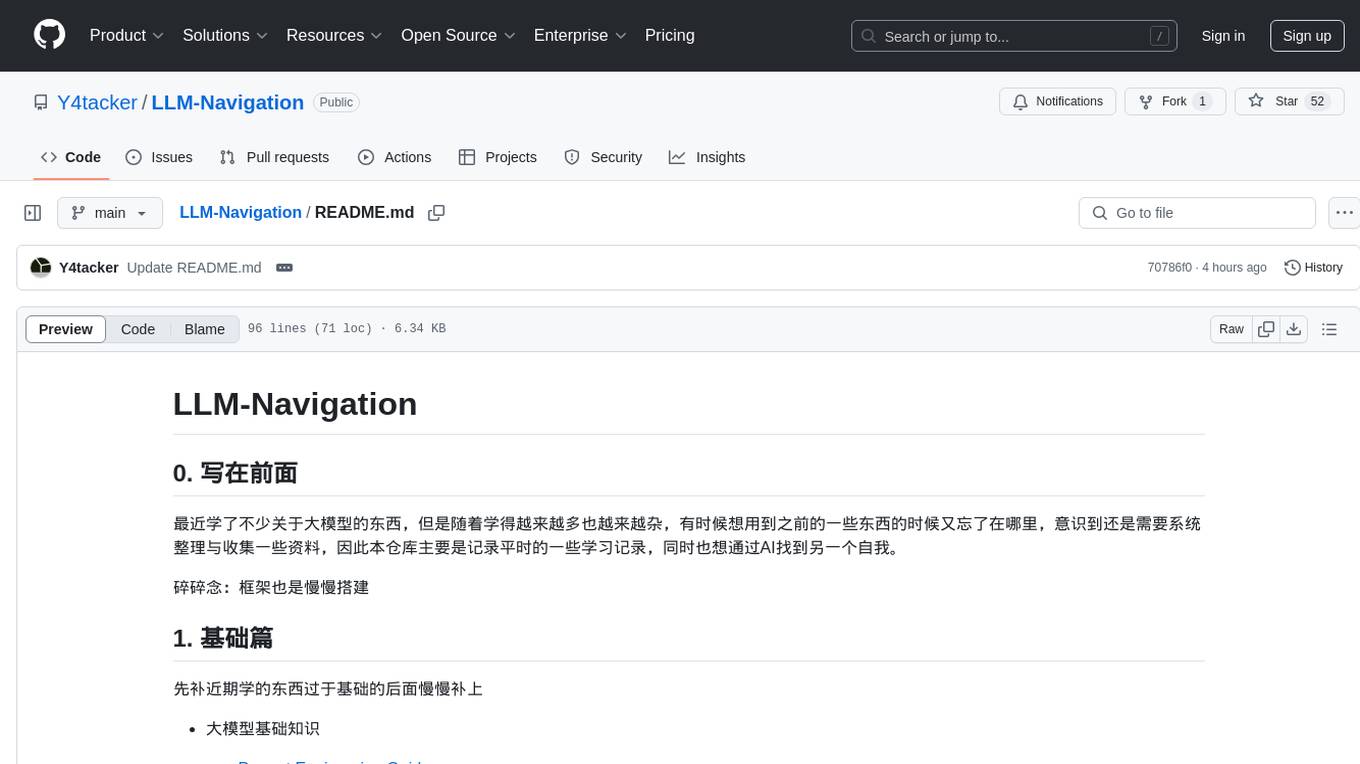The width and height of the screenshot is (1360, 764).
Task: Toggle the file tree side panel
Action: tap(33, 213)
